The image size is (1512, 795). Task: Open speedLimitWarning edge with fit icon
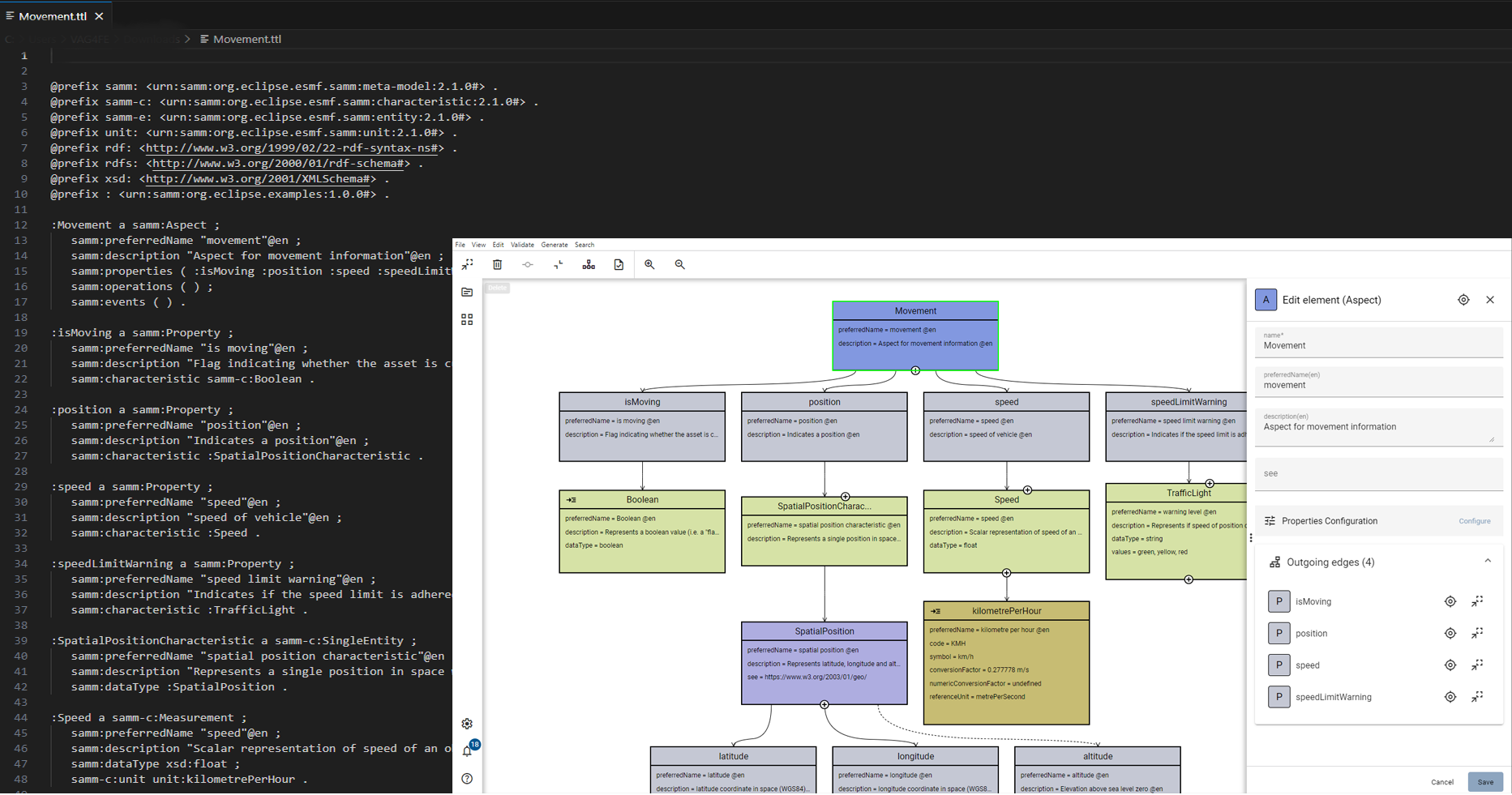point(1477,697)
